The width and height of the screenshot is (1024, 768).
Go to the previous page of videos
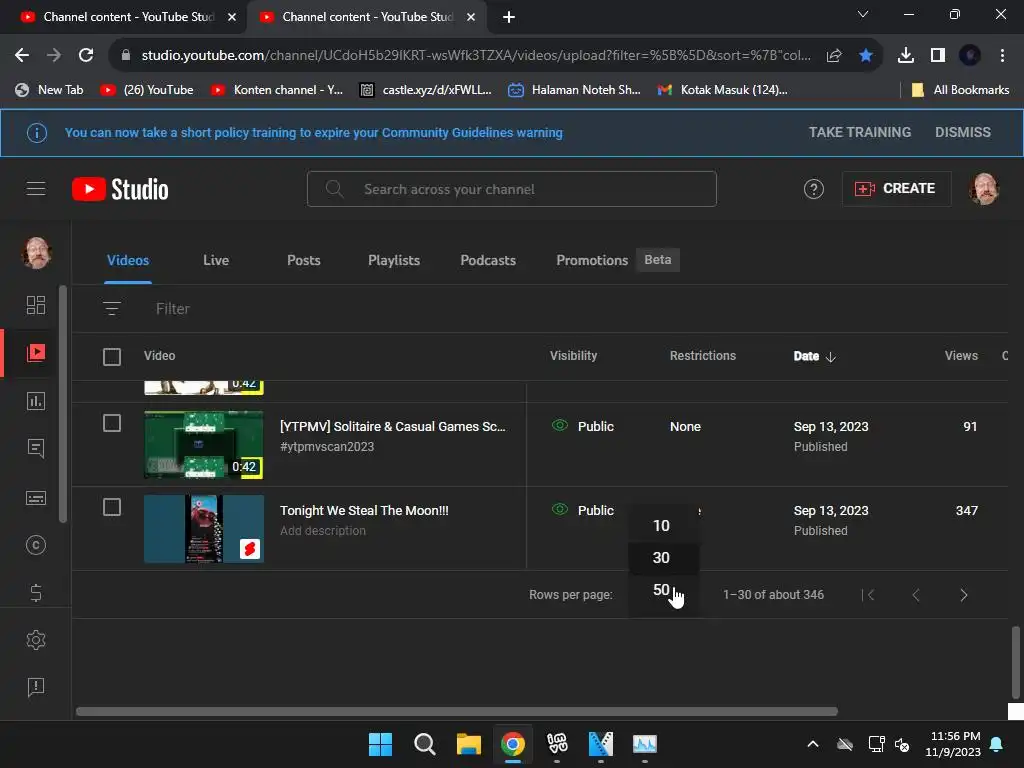click(916, 595)
